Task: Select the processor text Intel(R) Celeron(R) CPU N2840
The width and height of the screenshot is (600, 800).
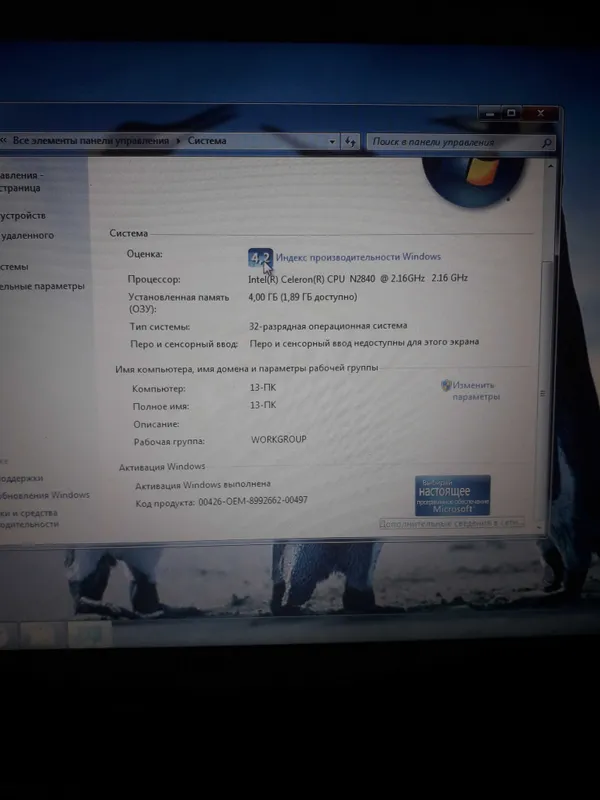Action: point(311,279)
